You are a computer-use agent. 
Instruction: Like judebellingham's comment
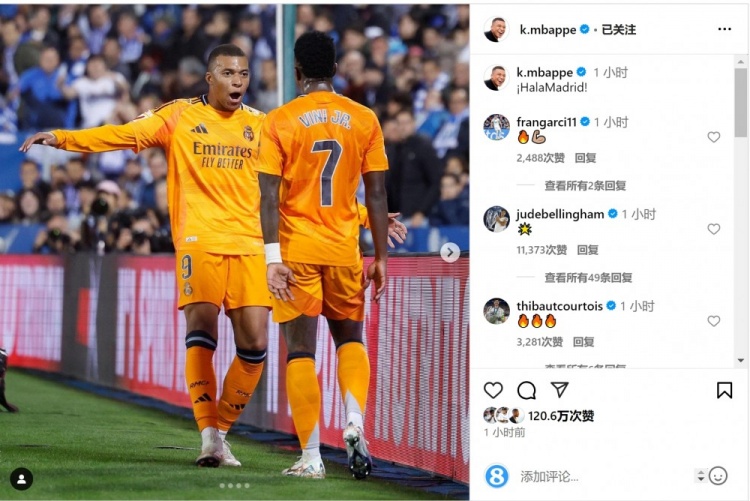[x=714, y=229]
